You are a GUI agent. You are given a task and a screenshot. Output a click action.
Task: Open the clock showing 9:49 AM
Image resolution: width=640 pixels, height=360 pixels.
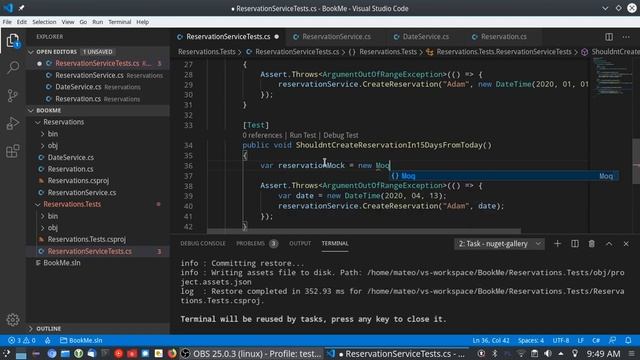[603, 353]
